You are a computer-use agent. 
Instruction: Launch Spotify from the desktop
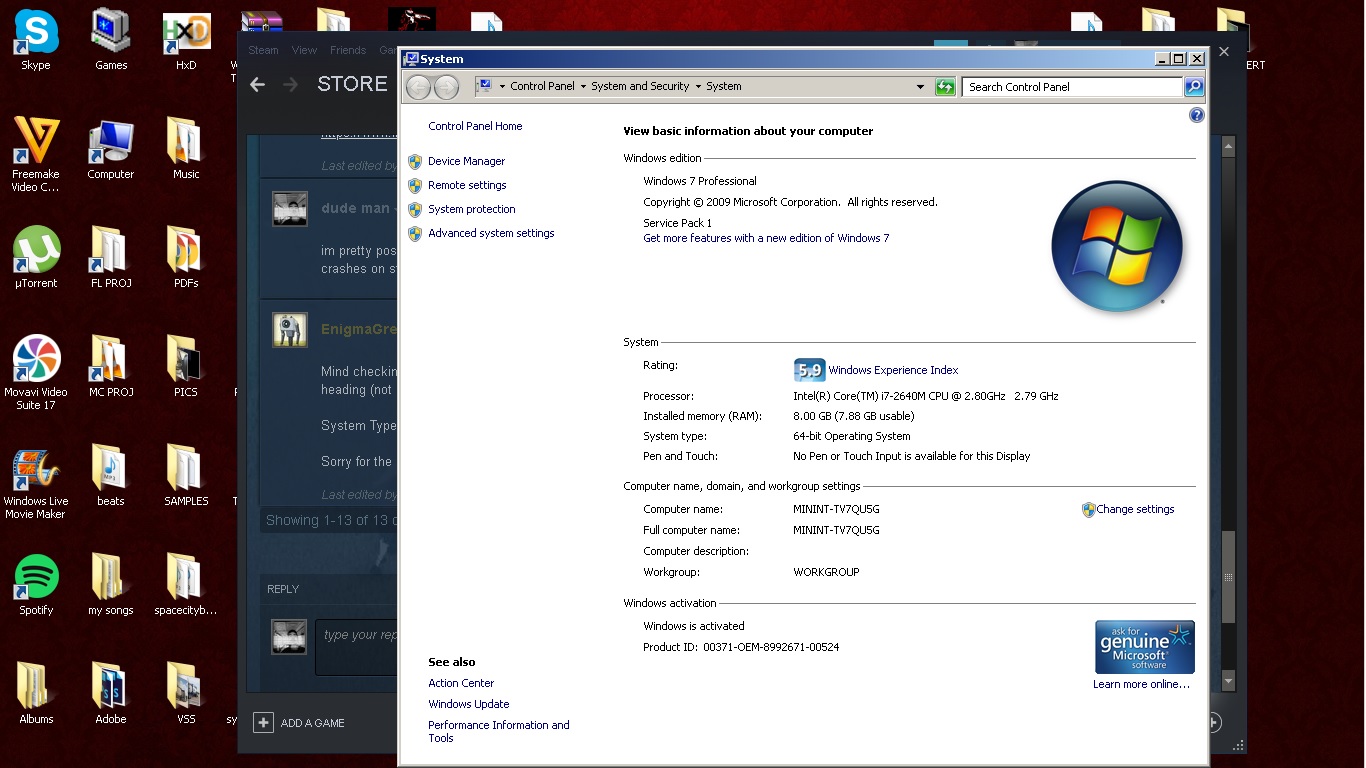tap(36, 585)
